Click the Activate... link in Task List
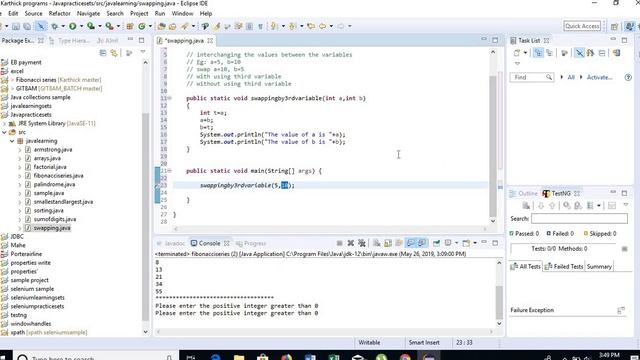640x360 pixels. click(x=599, y=77)
